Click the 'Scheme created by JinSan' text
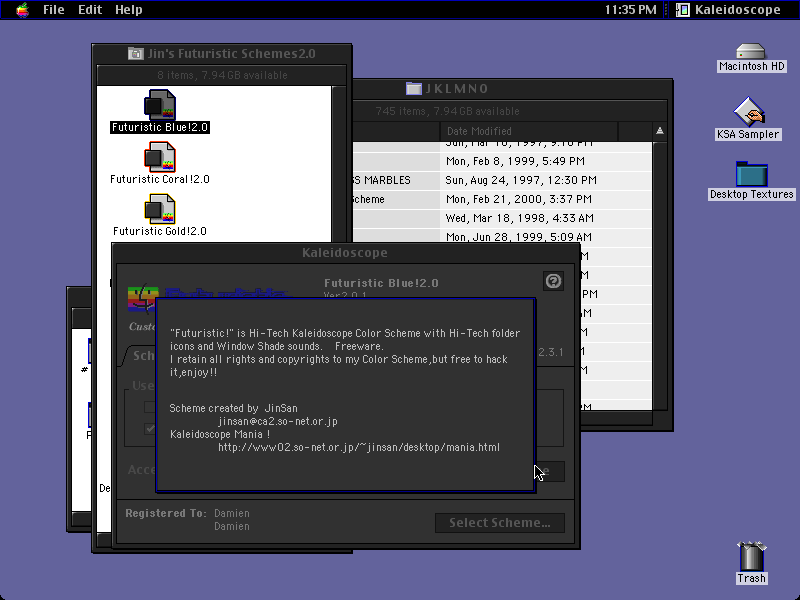 click(x=233, y=408)
